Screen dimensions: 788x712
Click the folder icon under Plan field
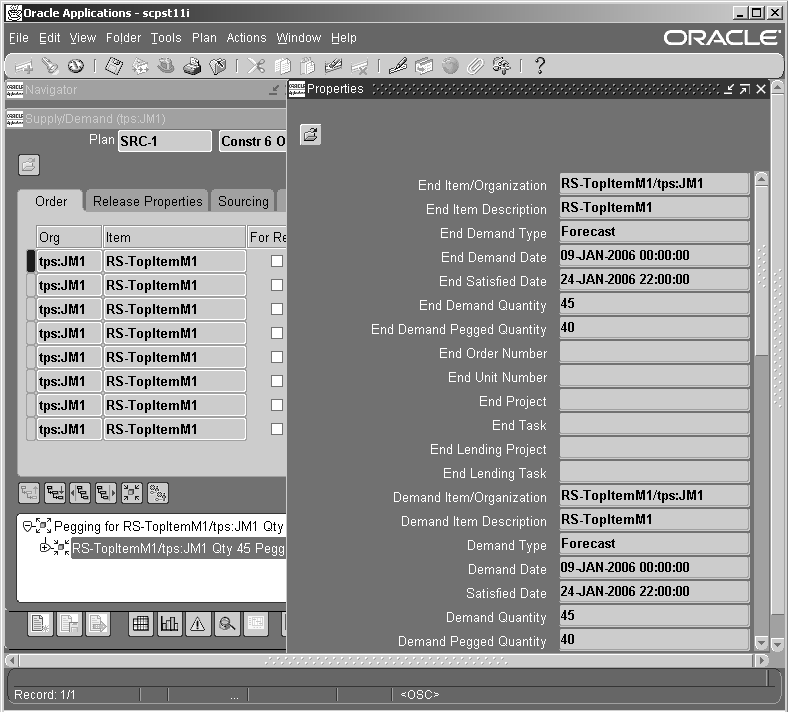pos(29,165)
